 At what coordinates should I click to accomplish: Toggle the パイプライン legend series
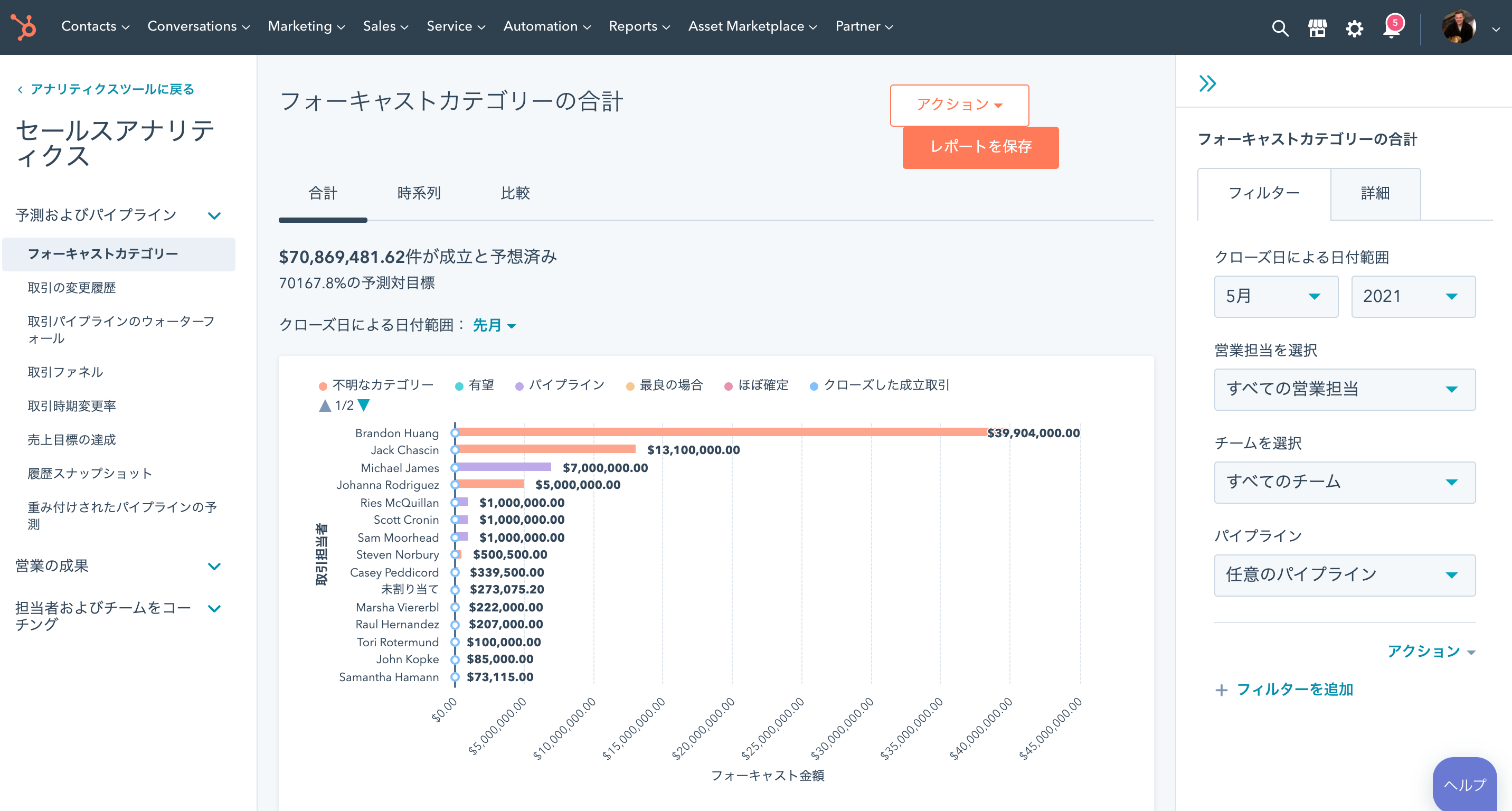pos(560,385)
